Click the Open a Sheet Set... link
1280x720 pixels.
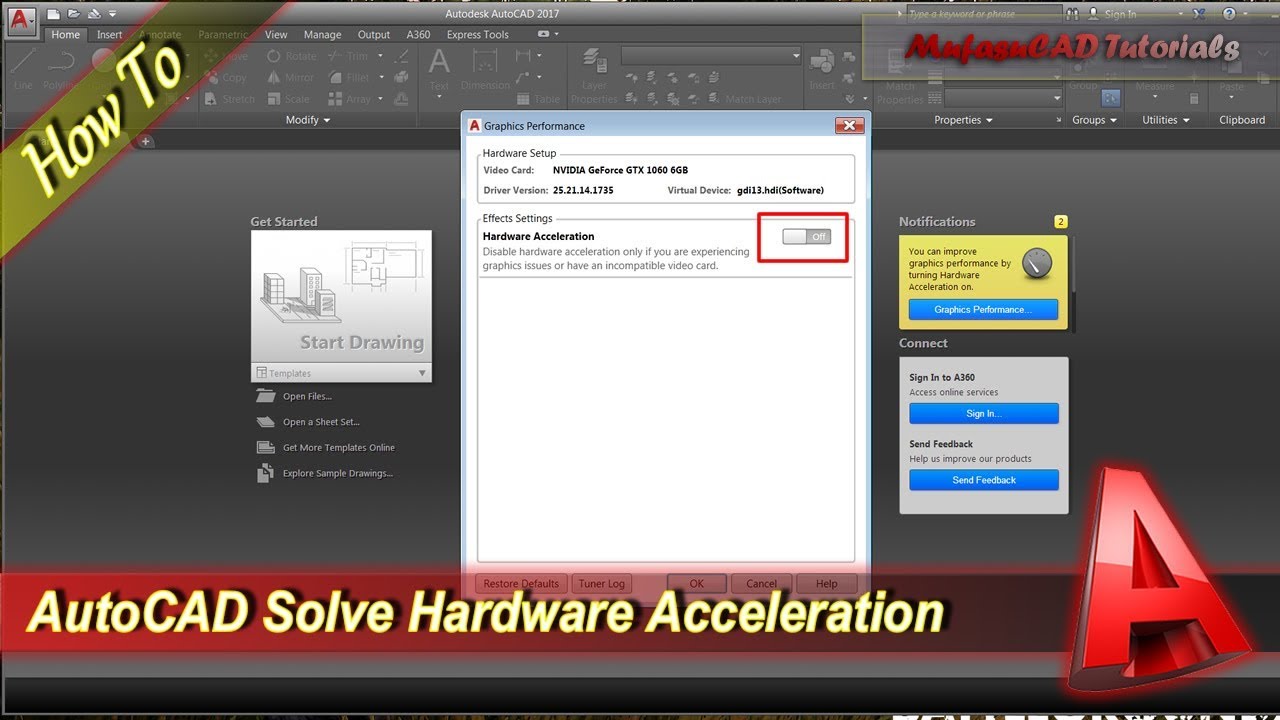coord(321,423)
